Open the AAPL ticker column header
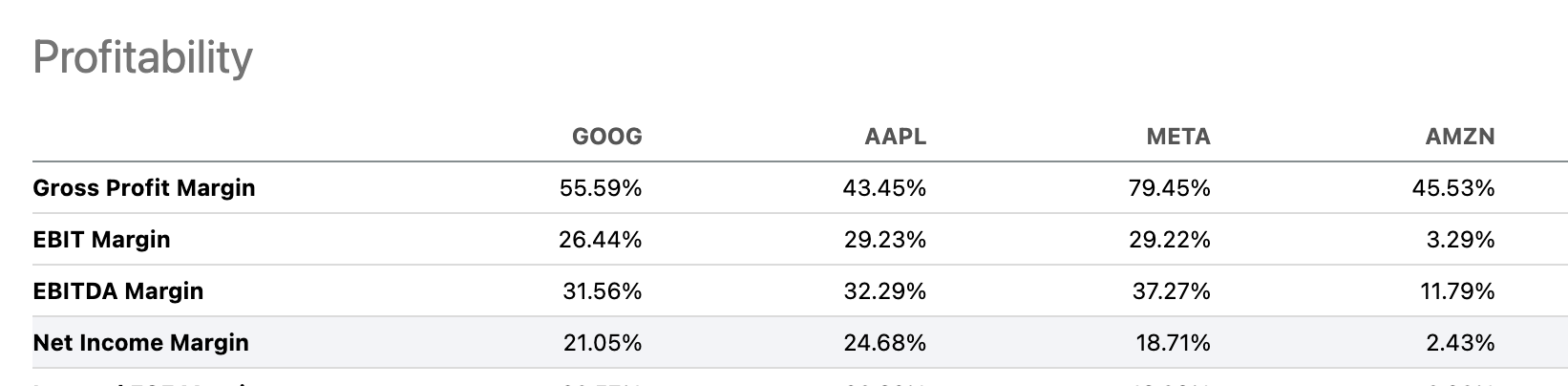The image size is (1568, 386). pyautogui.click(x=895, y=137)
